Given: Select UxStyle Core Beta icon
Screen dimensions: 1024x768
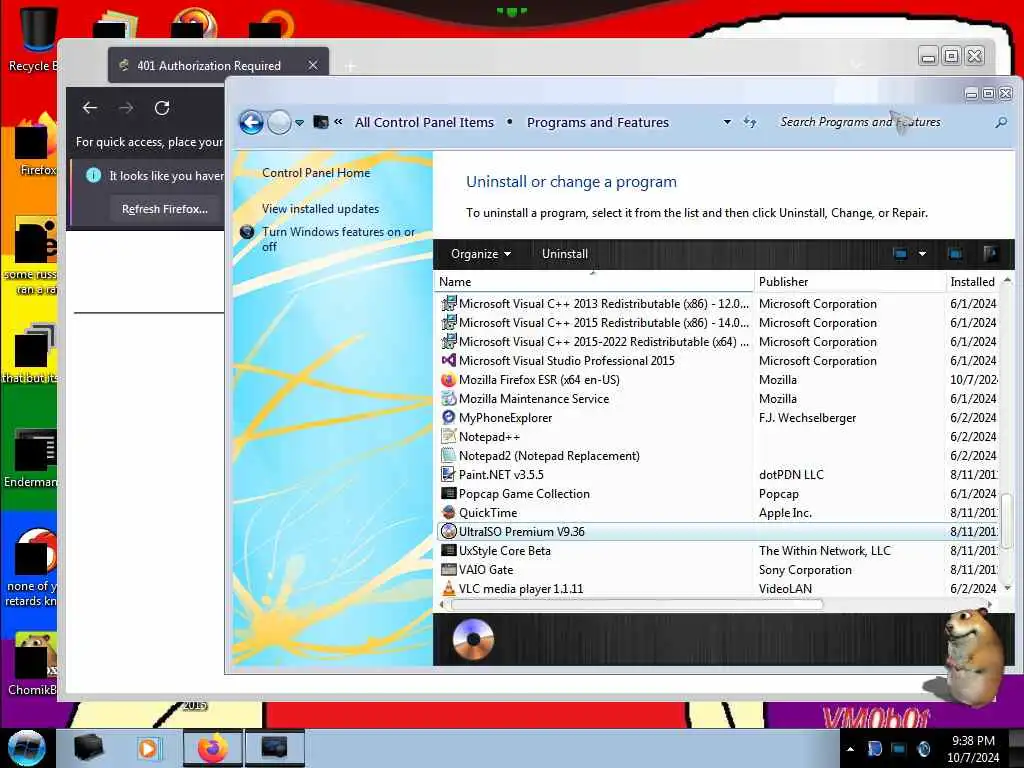Looking at the screenshot, I should pos(449,551).
